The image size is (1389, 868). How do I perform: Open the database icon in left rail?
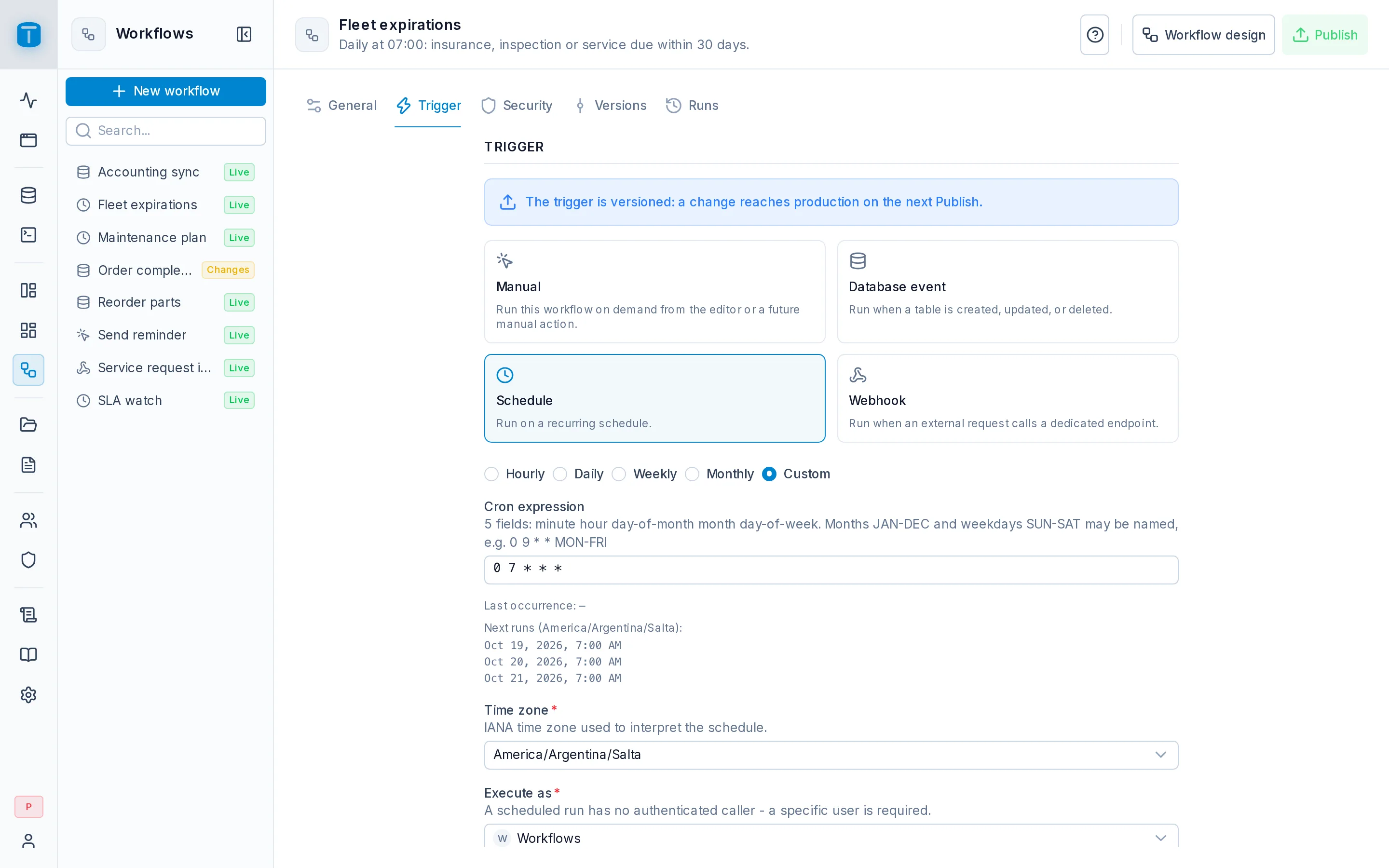point(28,195)
